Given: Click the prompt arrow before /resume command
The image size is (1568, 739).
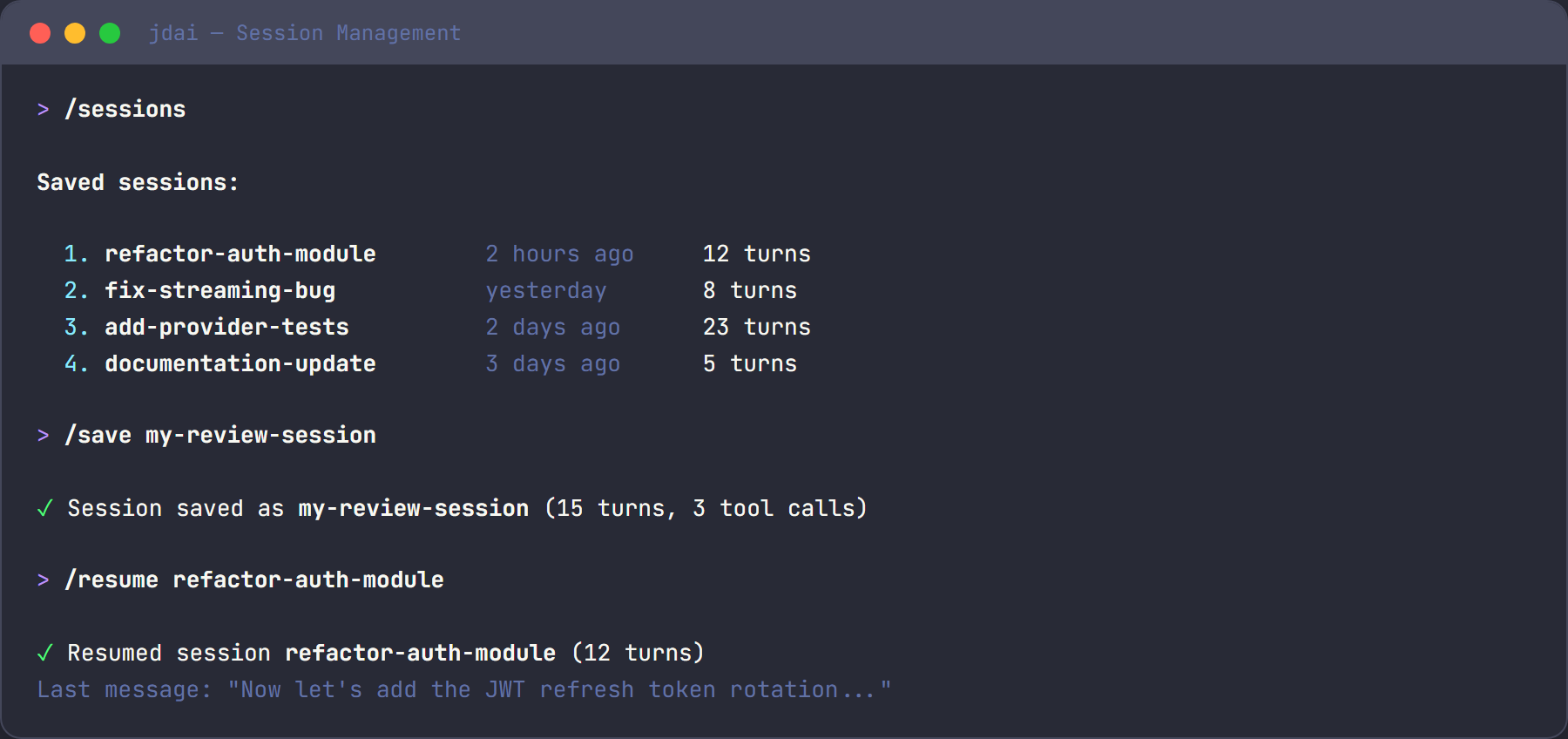Looking at the screenshot, I should tap(43, 580).
